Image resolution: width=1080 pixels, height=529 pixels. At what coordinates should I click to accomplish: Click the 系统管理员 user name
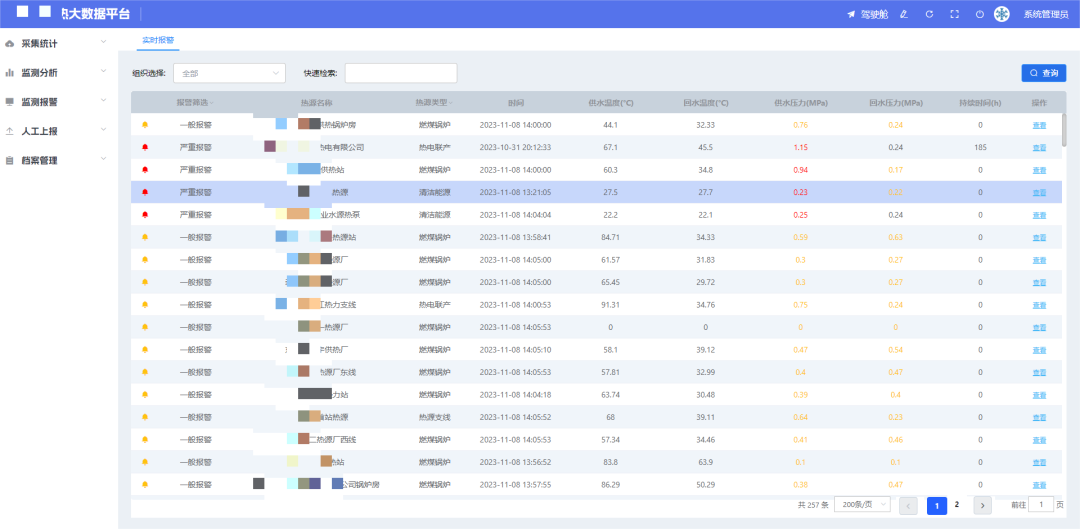(x=1046, y=14)
